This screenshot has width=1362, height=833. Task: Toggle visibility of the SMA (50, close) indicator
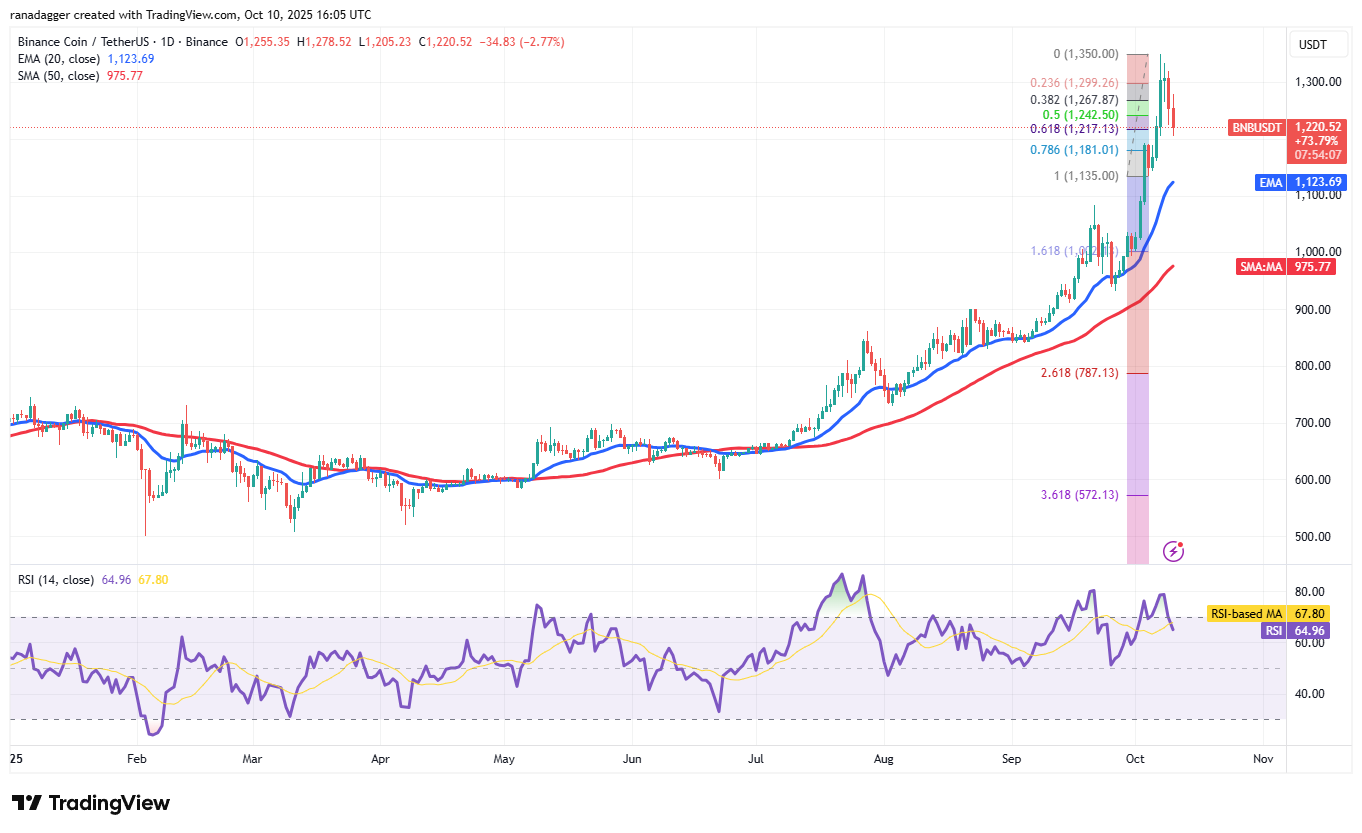tap(57, 75)
